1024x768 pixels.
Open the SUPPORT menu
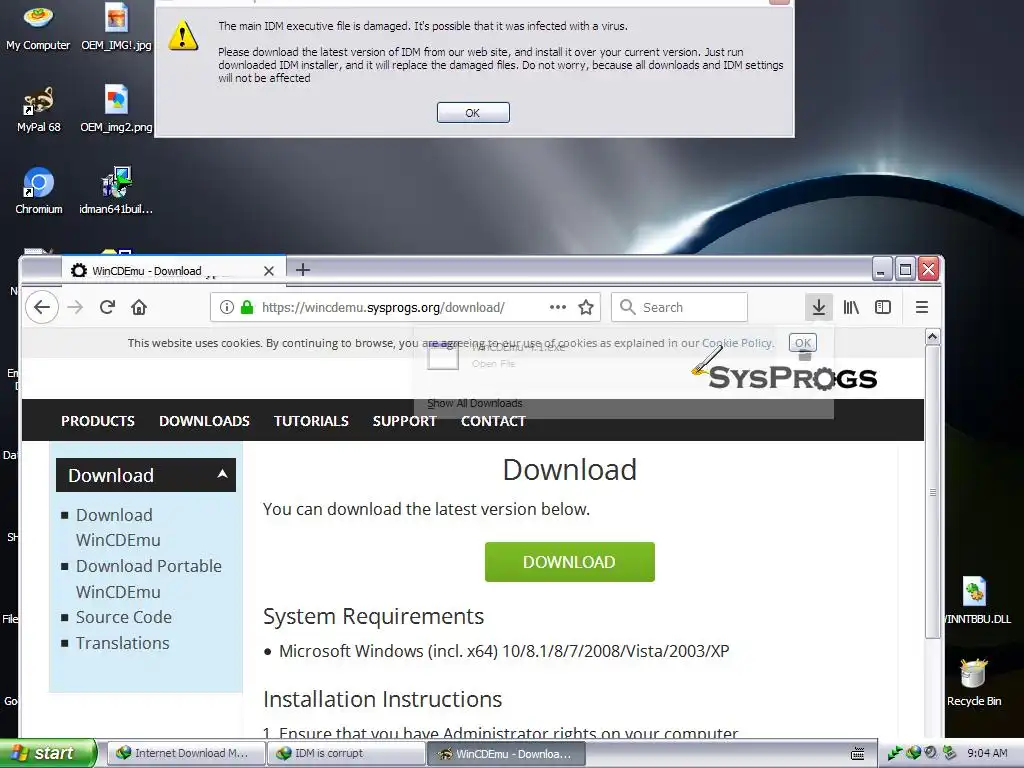point(404,421)
